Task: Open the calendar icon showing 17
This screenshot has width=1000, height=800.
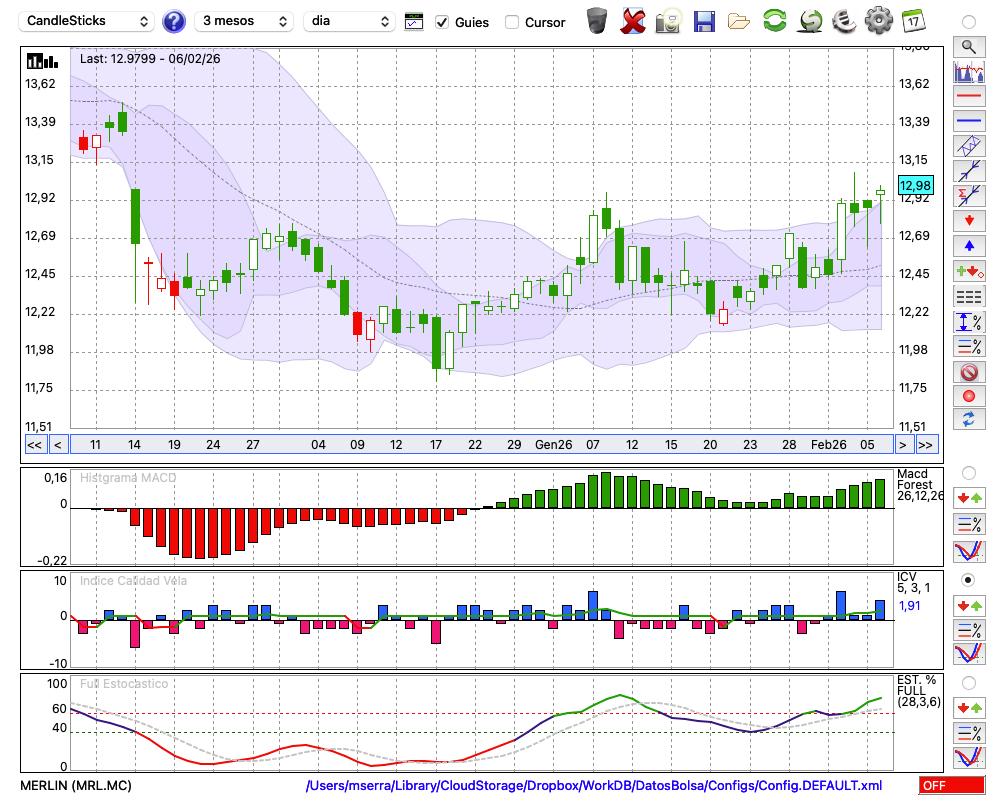Action: (x=912, y=21)
